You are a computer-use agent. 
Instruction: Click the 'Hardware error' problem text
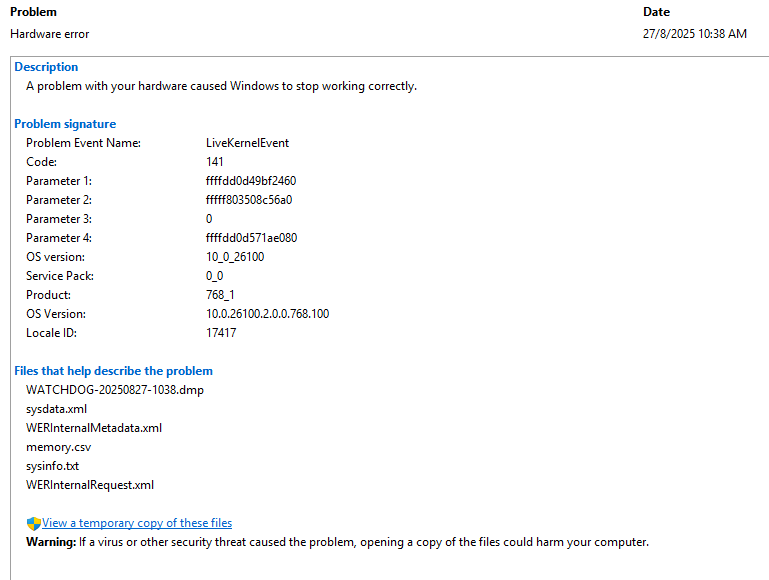(50, 34)
